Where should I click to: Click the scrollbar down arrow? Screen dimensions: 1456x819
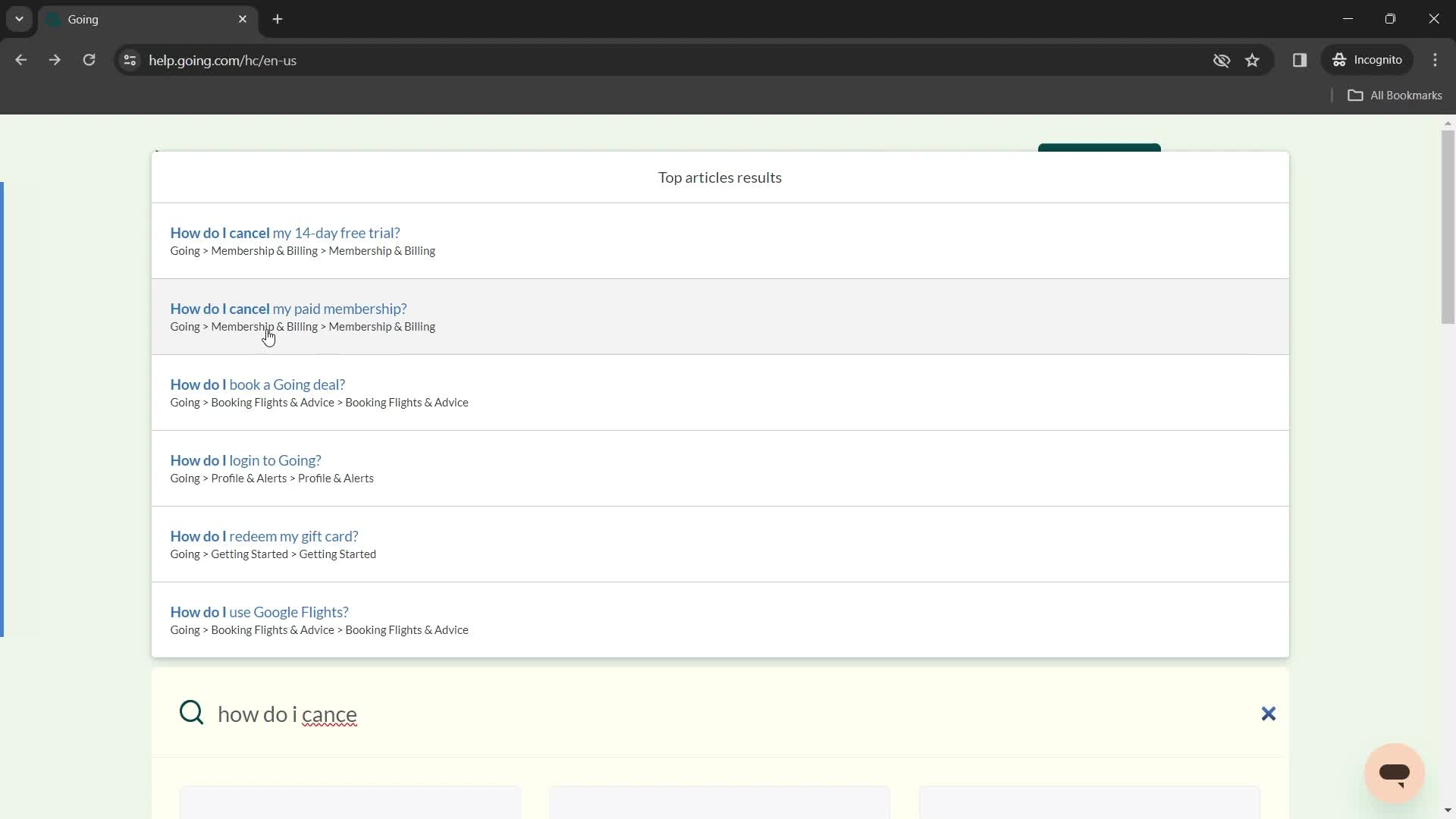[x=1448, y=811]
